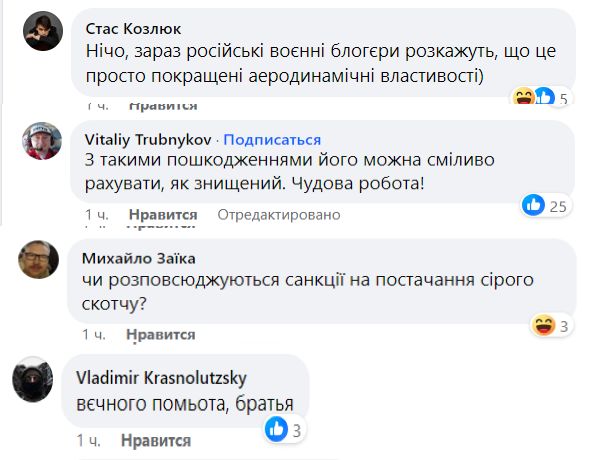Click the laughing reaction on Михайло Заїка's comment
Viewport: 602px width, 460px height.
(x=543, y=325)
